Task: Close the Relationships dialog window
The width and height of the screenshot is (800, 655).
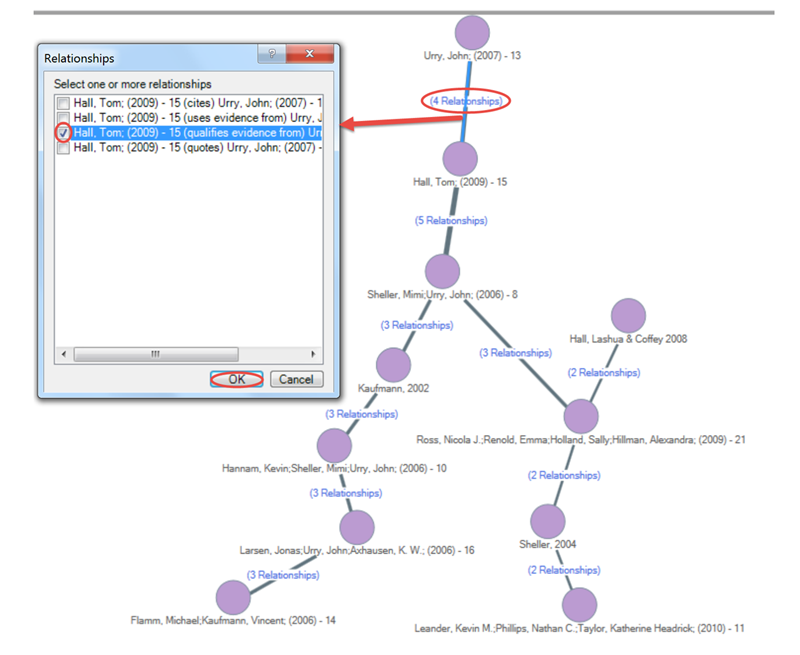Action: click(x=311, y=56)
